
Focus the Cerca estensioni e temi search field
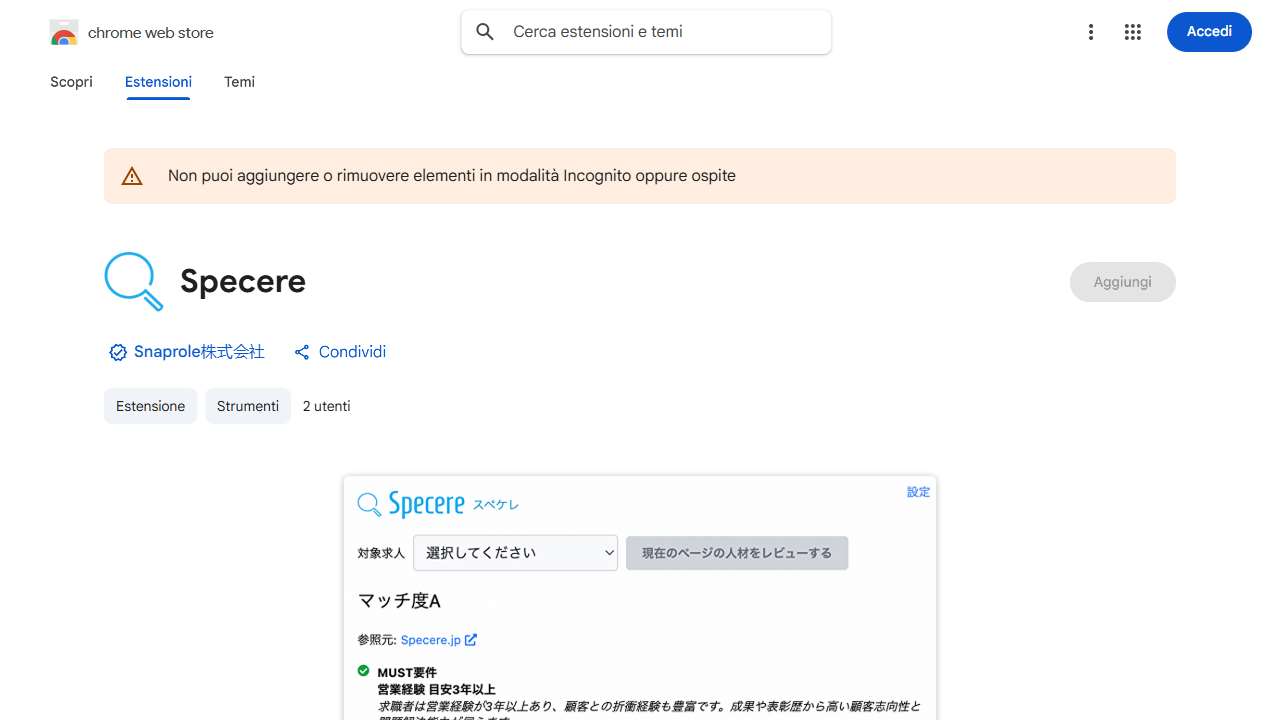pyautogui.click(x=660, y=32)
